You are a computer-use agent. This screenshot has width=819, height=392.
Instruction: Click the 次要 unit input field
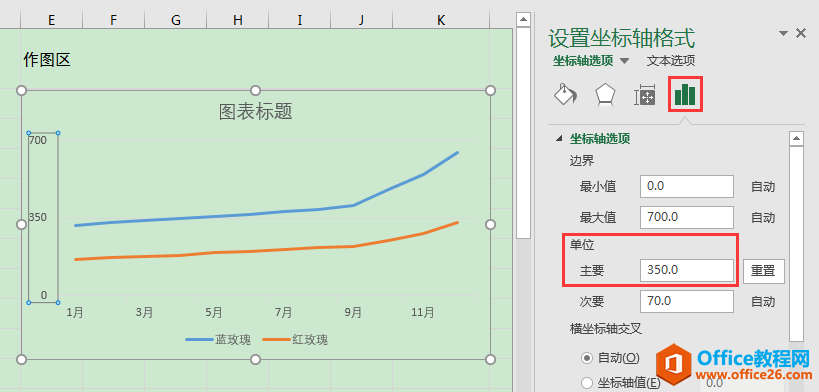pos(687,301)
